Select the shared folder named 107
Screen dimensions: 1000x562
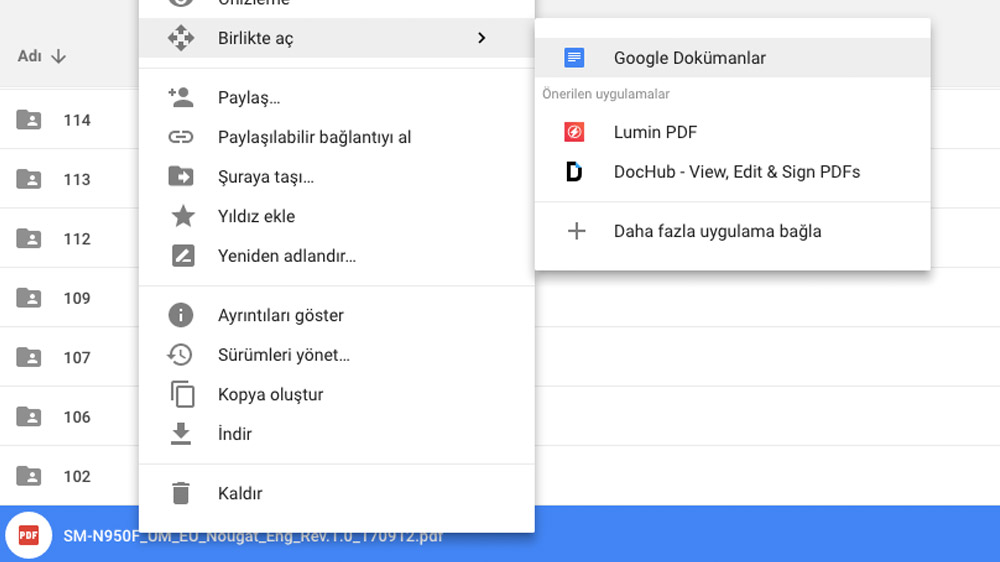[70, 357]
